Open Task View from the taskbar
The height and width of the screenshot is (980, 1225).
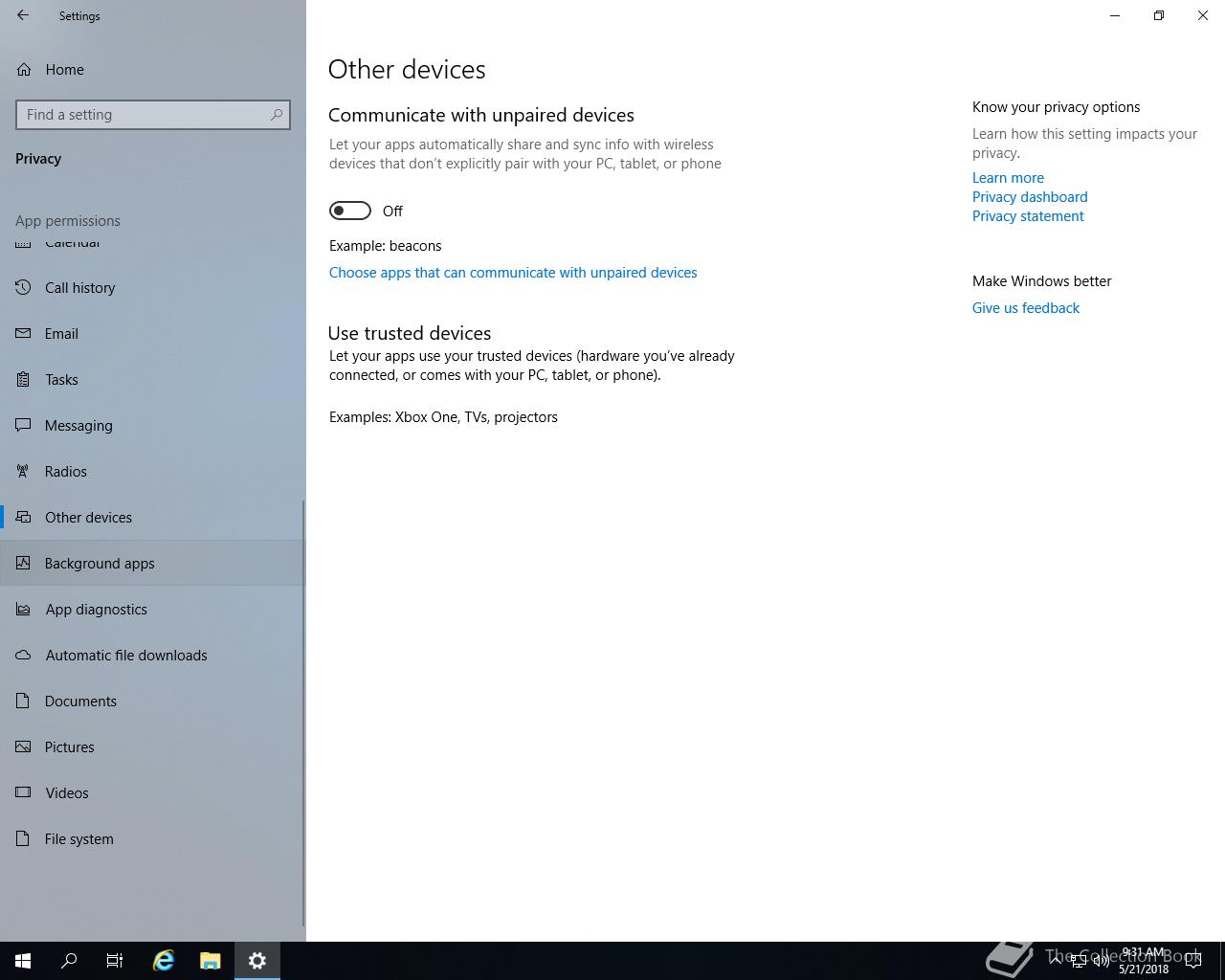tap(115, 961)
